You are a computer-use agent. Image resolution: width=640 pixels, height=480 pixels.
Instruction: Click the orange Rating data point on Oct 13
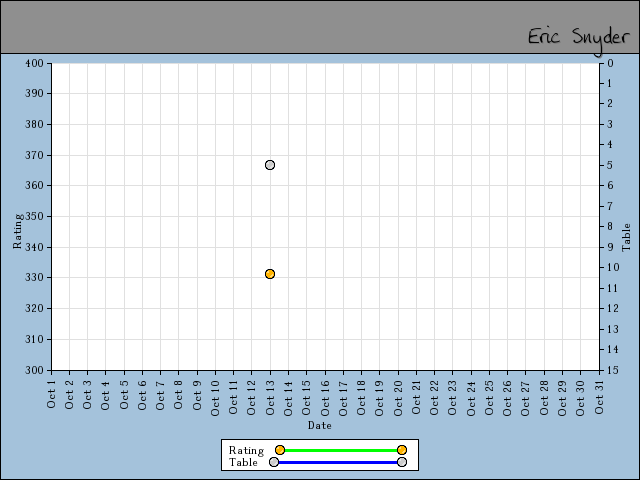click(x=270, y=274)
